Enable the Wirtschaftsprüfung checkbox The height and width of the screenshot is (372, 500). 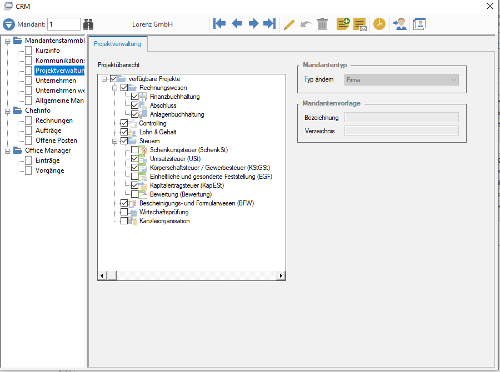point(124,212)
